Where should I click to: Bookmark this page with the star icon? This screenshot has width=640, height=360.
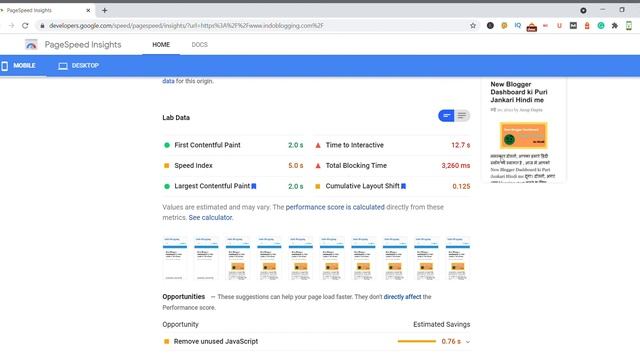[x=473, y=26]
